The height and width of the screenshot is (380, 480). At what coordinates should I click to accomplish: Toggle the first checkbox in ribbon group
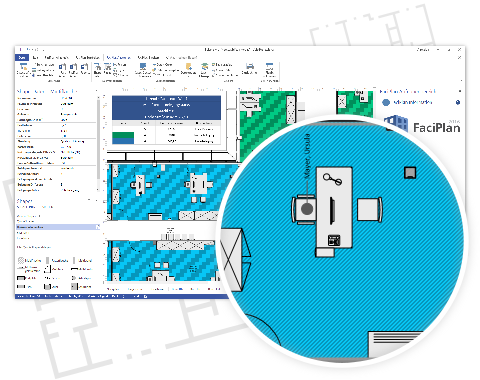pyautogui.click(x=214, y=65)
